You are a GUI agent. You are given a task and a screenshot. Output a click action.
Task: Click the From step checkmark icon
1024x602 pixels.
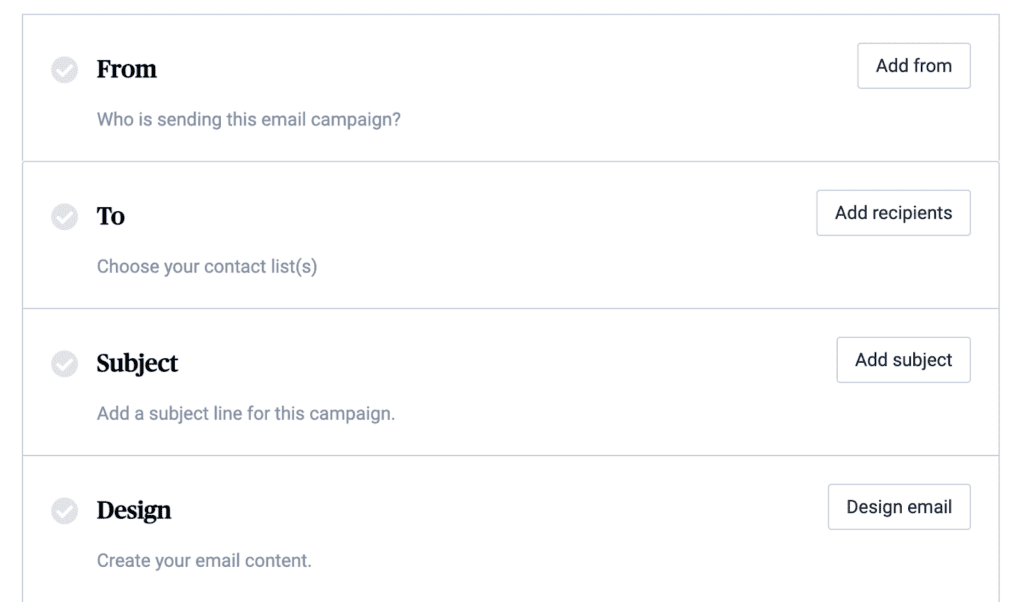coord(65,69)
